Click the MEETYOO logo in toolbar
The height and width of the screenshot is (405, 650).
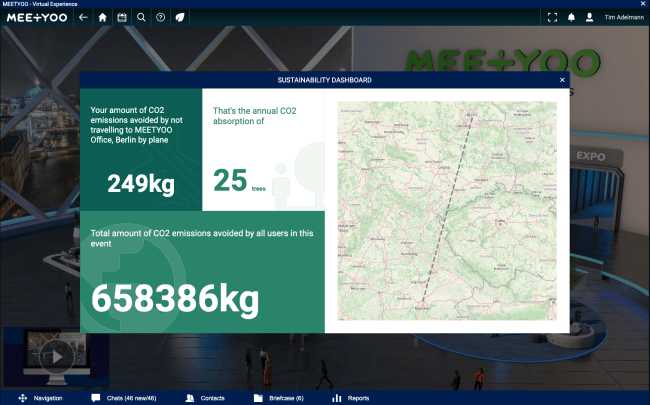pyautogui.click(x=37, y=17)
